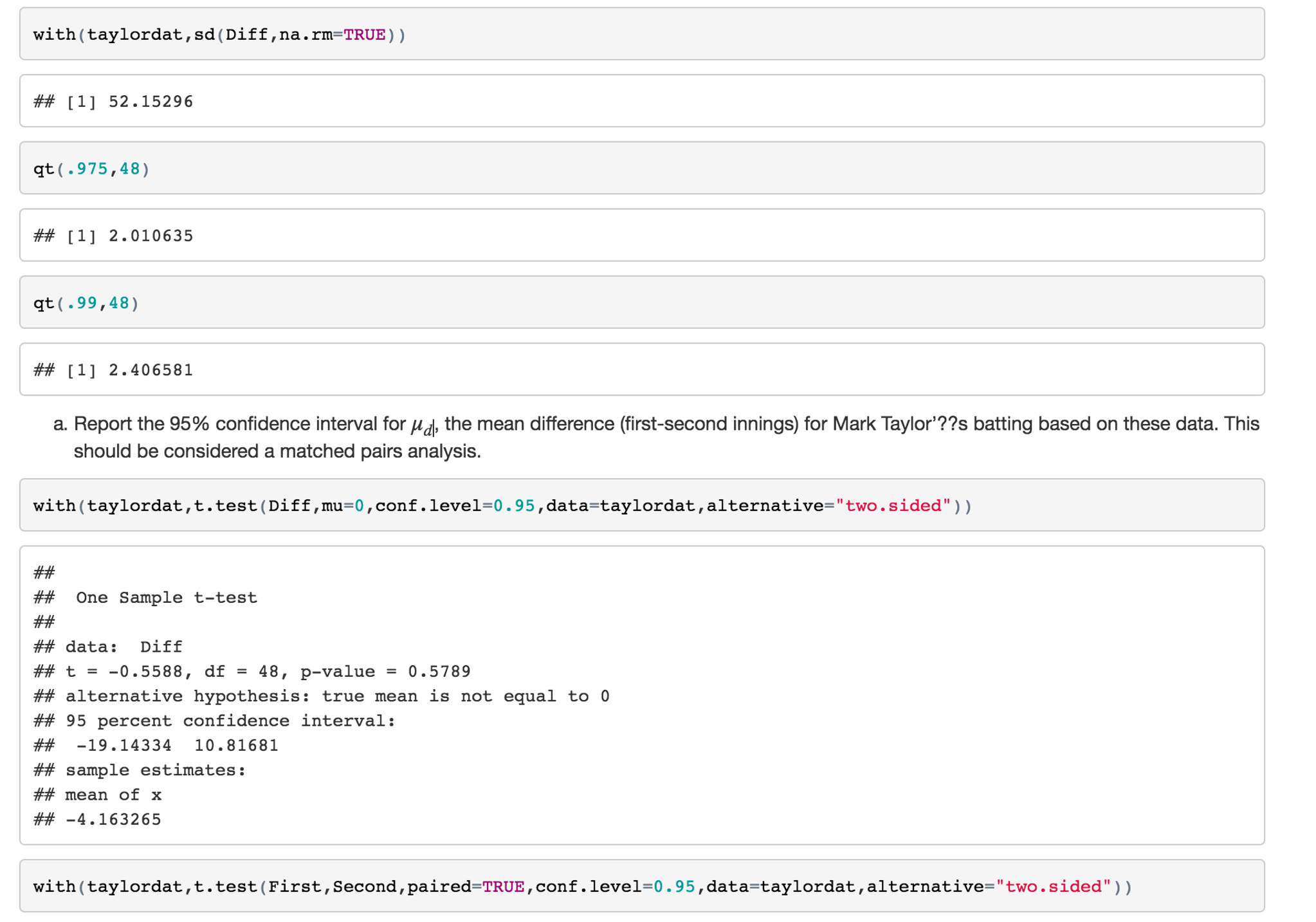The width and height of the screenshot is (1316, 922).
Task: Click the '95 percent confidence interval:' label
Action: point(230,721)
